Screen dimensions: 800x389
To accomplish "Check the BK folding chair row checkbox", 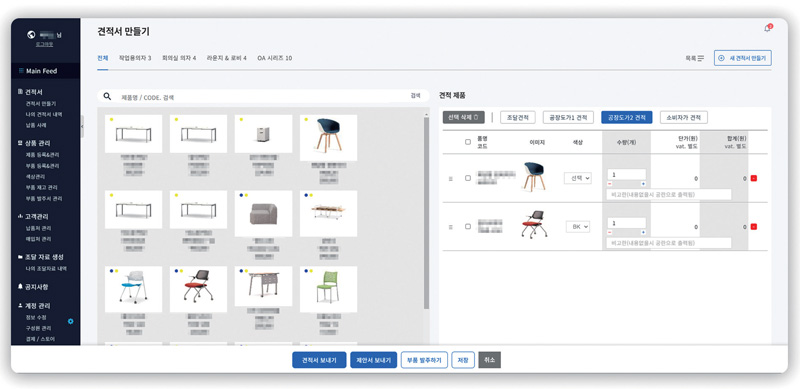I will coord(468,227).
